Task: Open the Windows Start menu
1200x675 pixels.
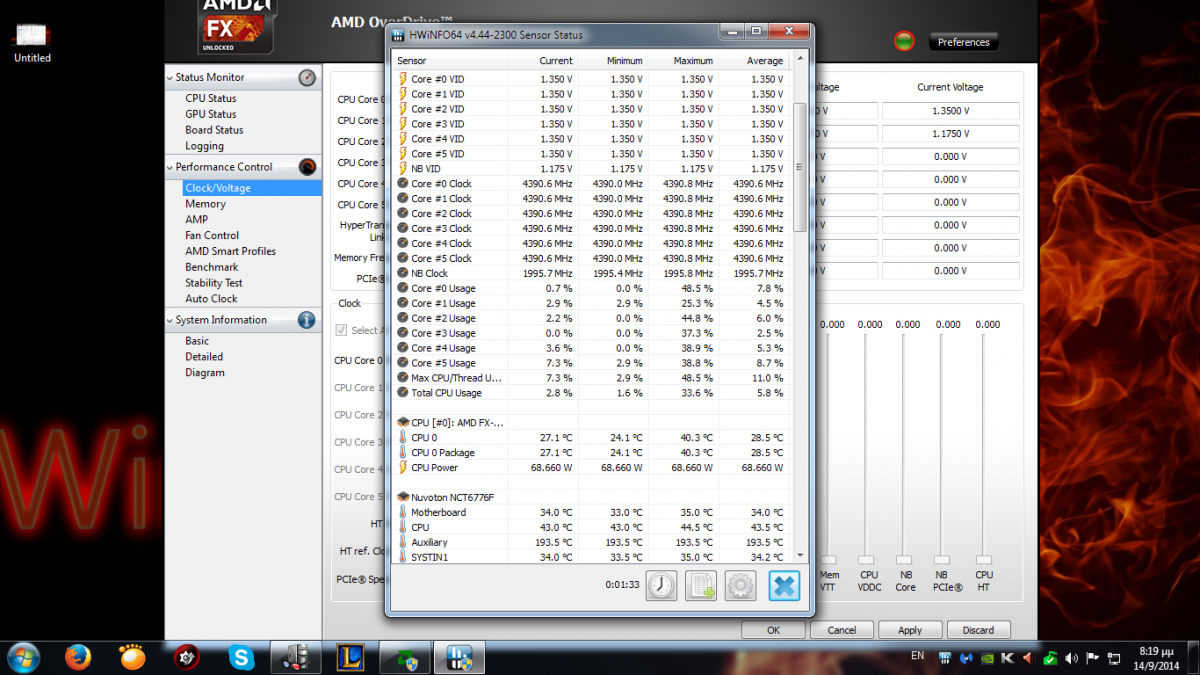Action: pyautogui.click(x=23, y=657)
